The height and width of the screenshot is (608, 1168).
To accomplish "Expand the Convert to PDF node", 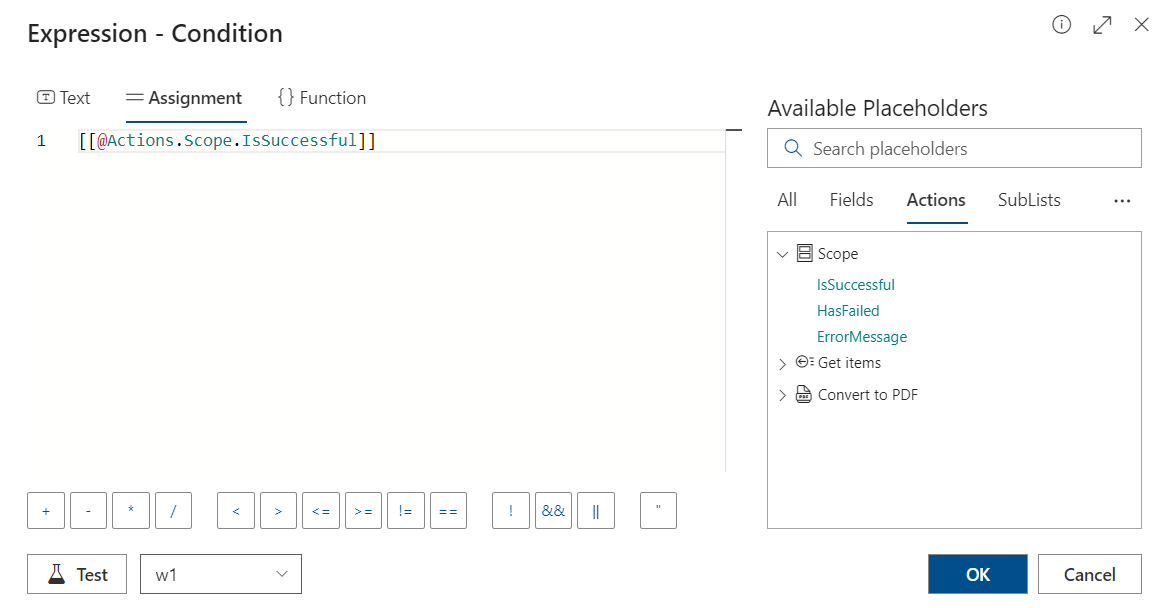I will click(x=782, y=396).
